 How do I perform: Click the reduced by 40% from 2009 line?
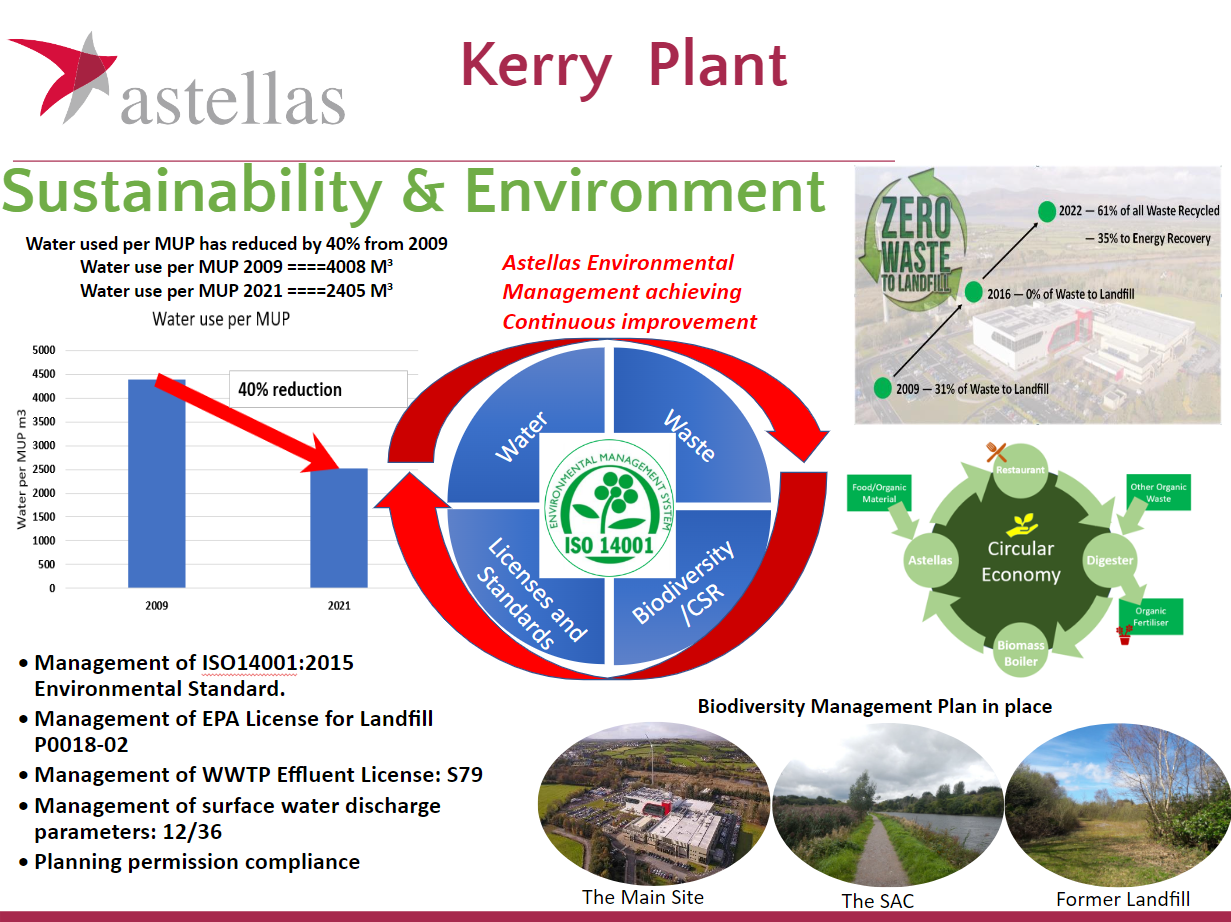(x=237, y=243)
